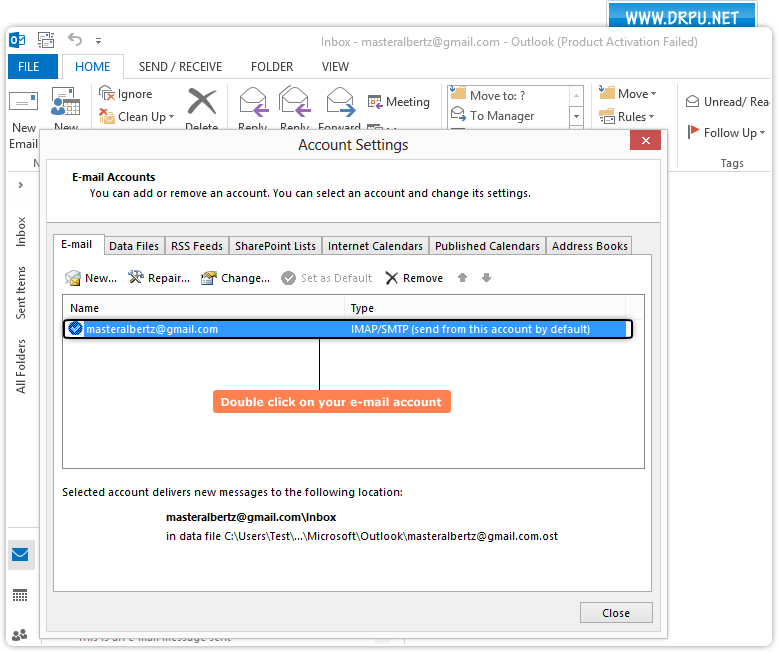The width and height of the screenshot is (778, 652).
Task: Choose Reply All envelope icon
Action: (295, 102)
